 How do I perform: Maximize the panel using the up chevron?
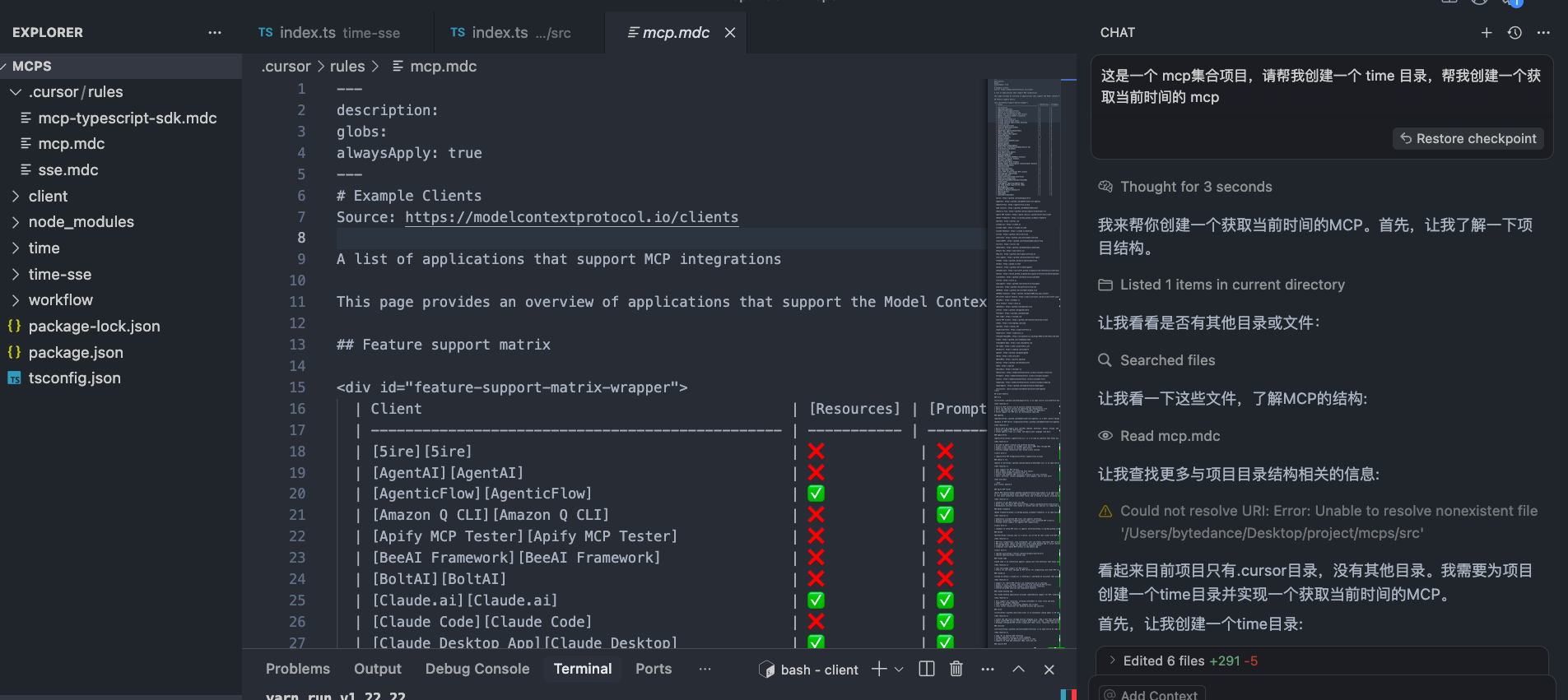(1018, 669)
